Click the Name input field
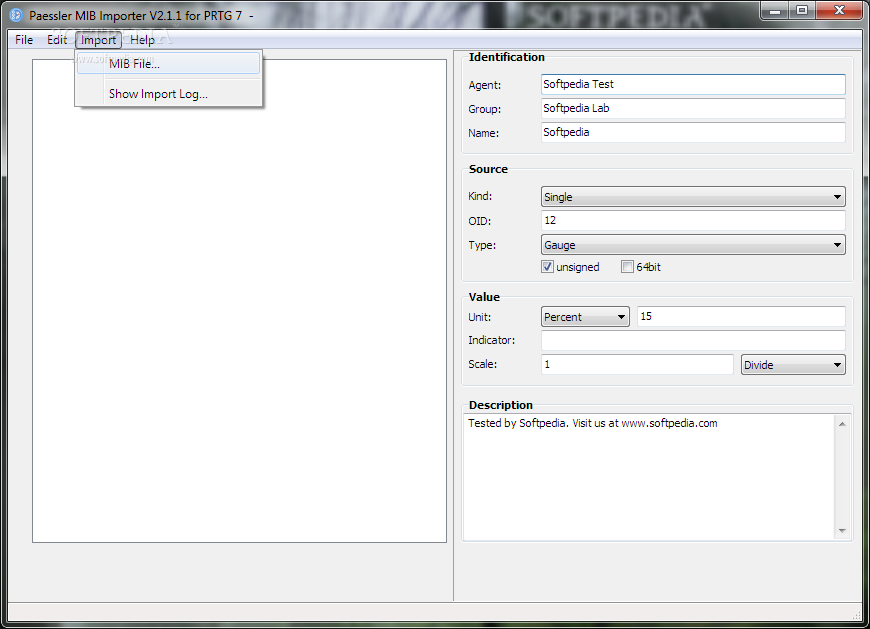Image resolution: width=870 pixels, height=629 pixels. click(693, 132)
